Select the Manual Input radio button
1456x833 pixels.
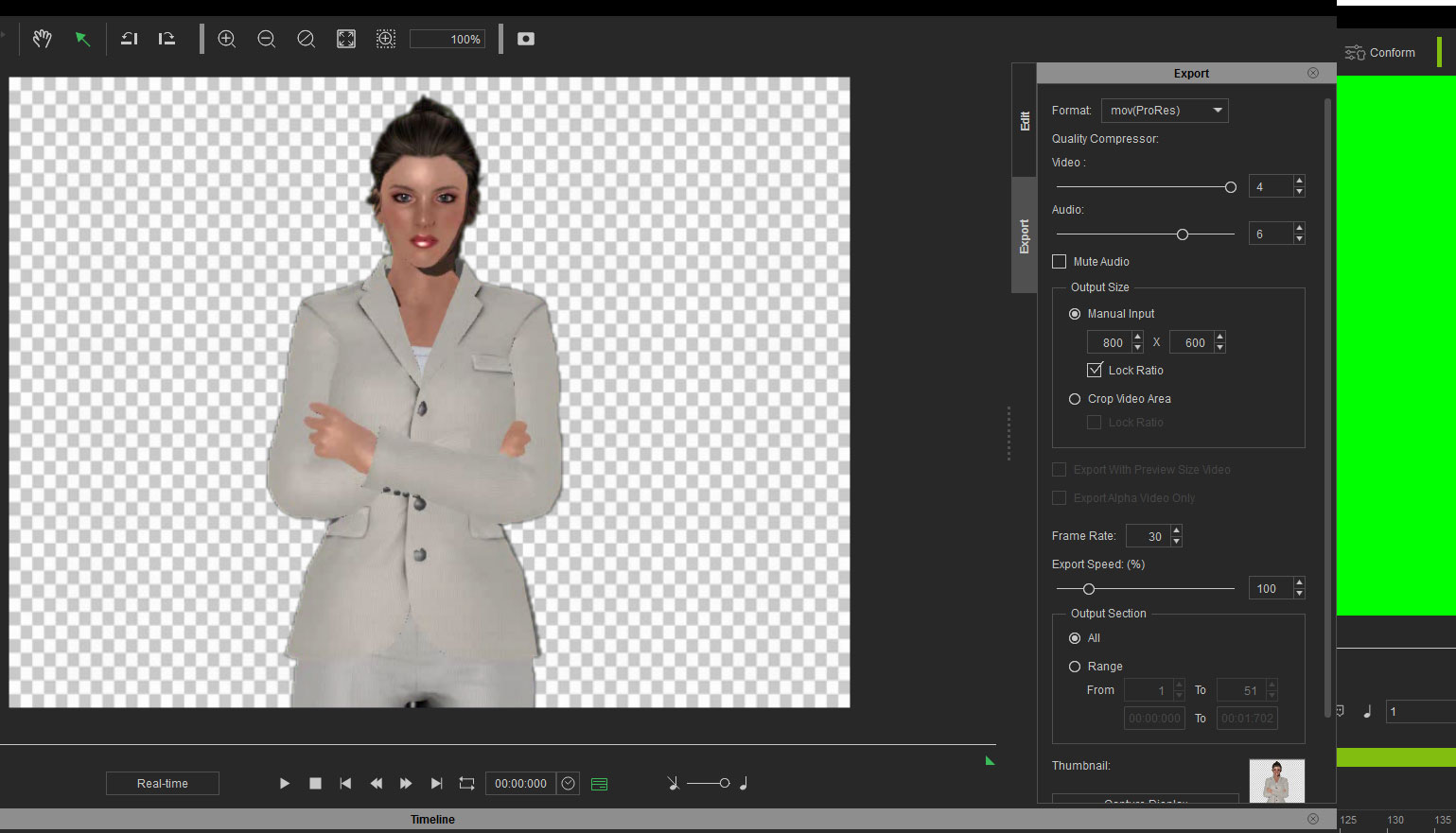tap(1075, 314)
